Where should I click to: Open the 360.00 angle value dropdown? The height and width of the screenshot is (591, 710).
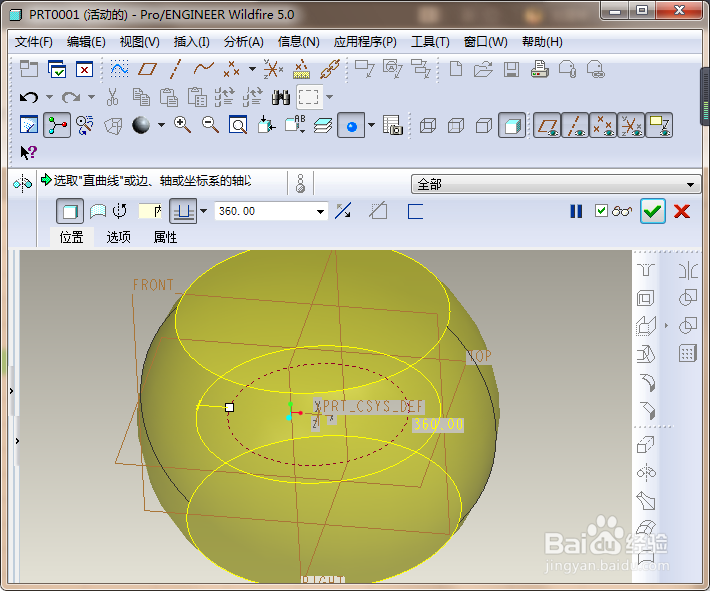coord(321,211)
